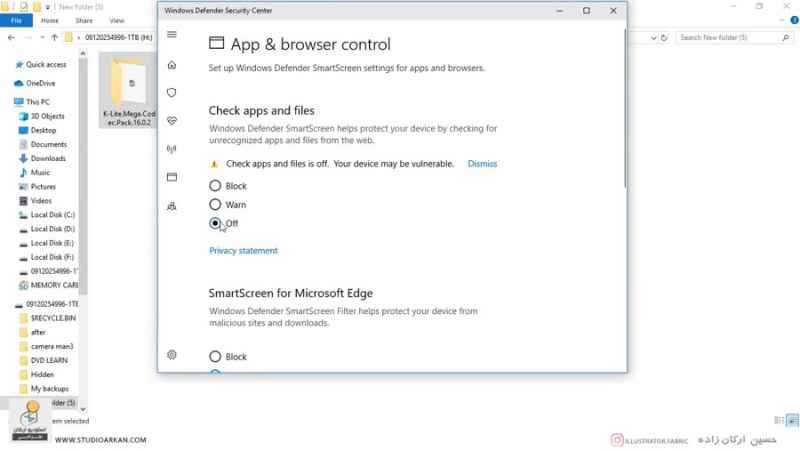
Task: Open Local Disk (E:) in navigation pane
Action: point(46,243)
